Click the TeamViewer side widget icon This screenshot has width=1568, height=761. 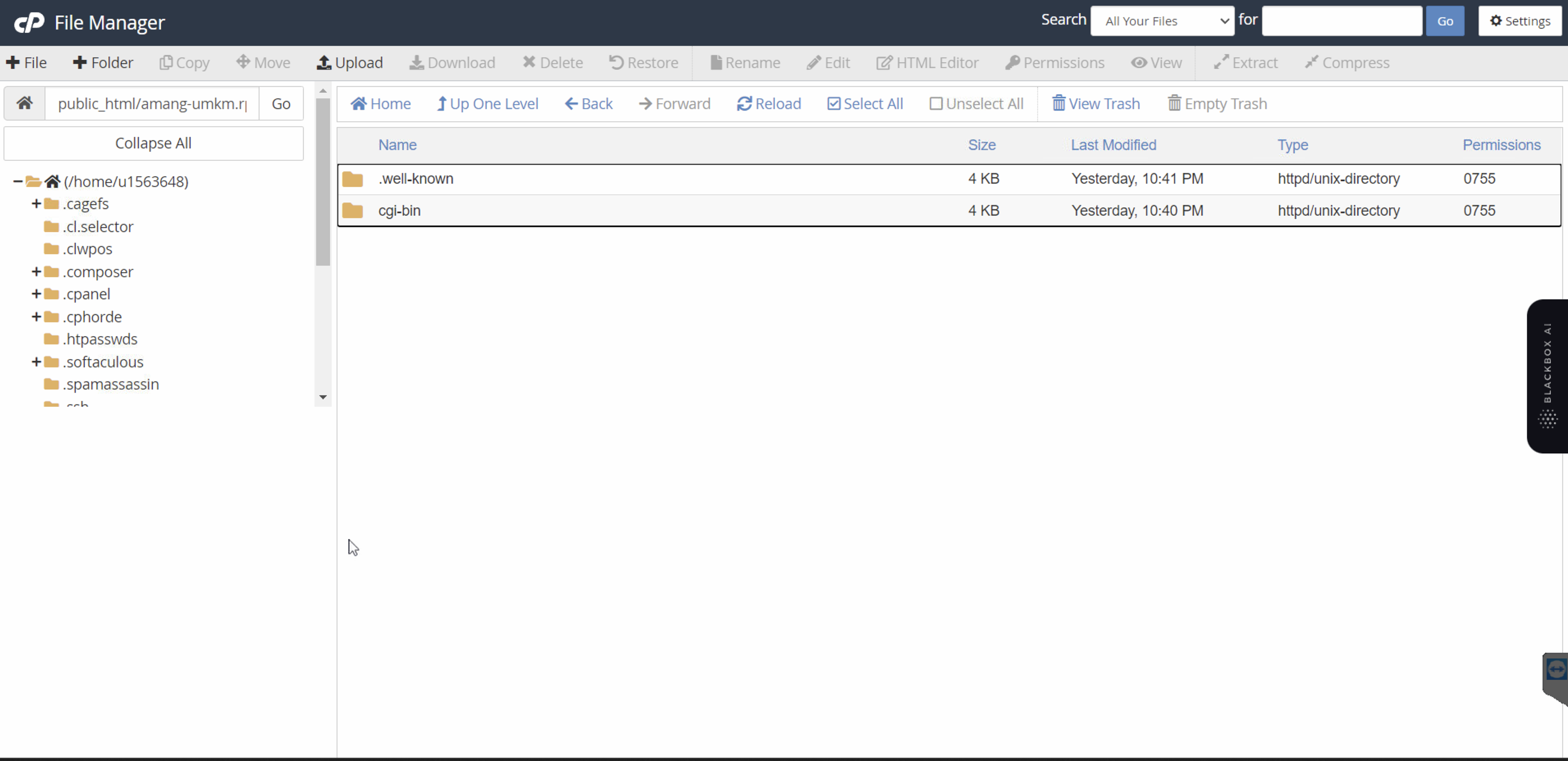[x=1556, y=670]
